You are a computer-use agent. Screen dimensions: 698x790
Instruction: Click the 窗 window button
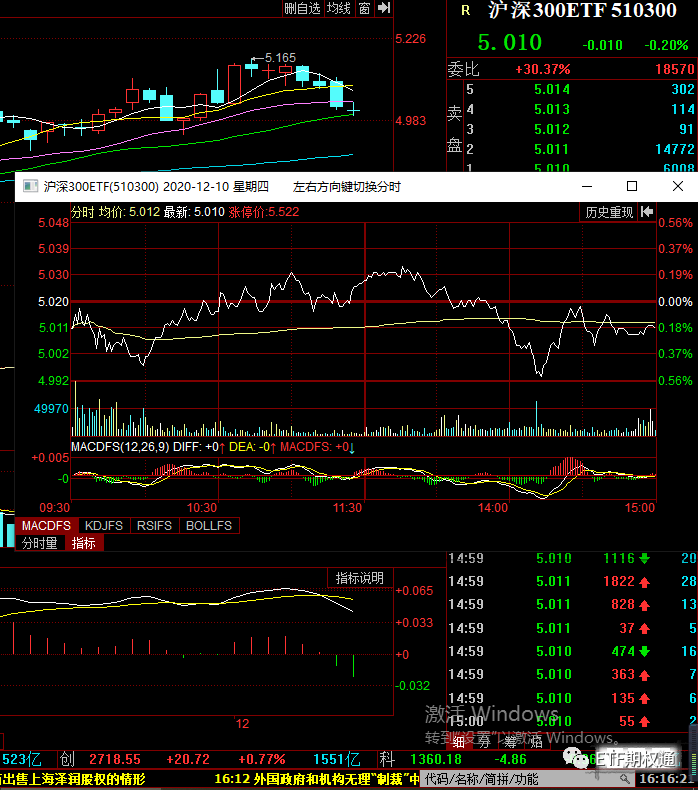[x=364, y=8]
